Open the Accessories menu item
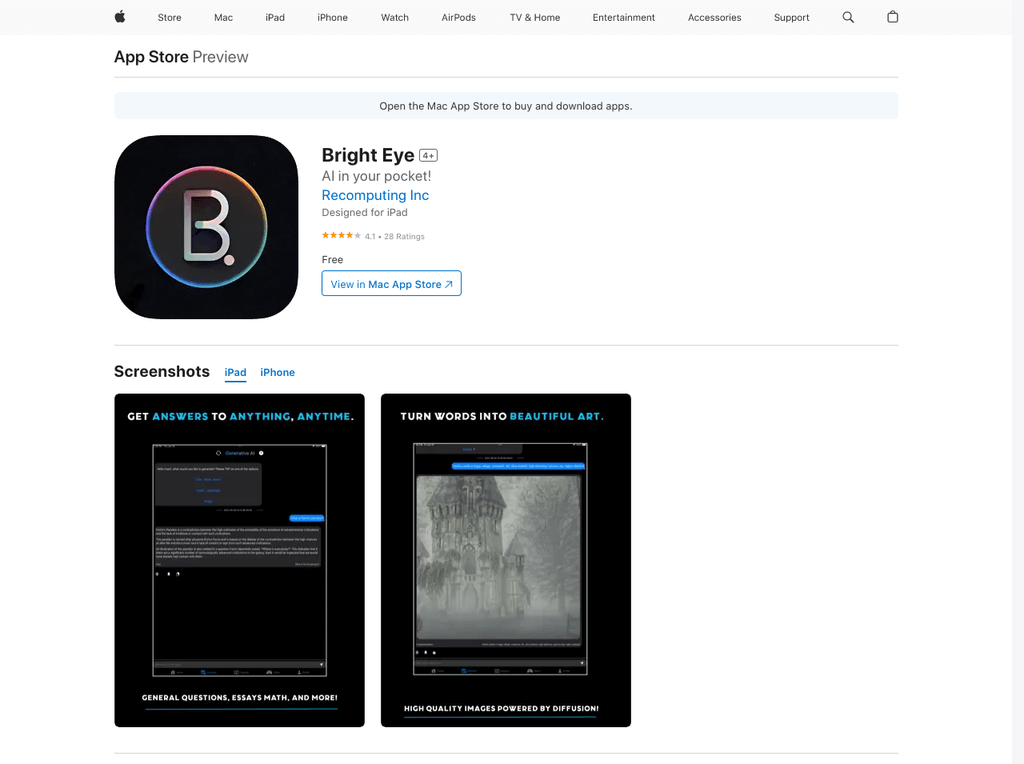Screen dimensions: 1024x764 (x=714, y=17)
